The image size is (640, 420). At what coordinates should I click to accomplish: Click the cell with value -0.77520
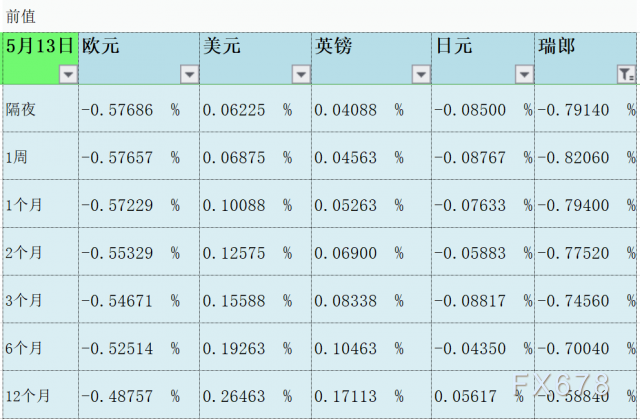[x=585, y=251]
